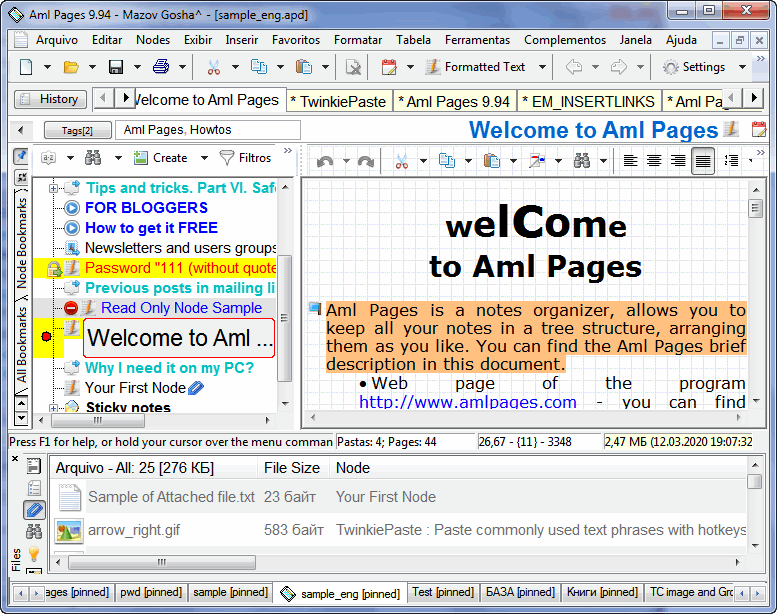Viewport: 777px width, 614px height.
Task: Toggle Align right paragraph button
Action: pyautogui.click(x=678, y=161)
